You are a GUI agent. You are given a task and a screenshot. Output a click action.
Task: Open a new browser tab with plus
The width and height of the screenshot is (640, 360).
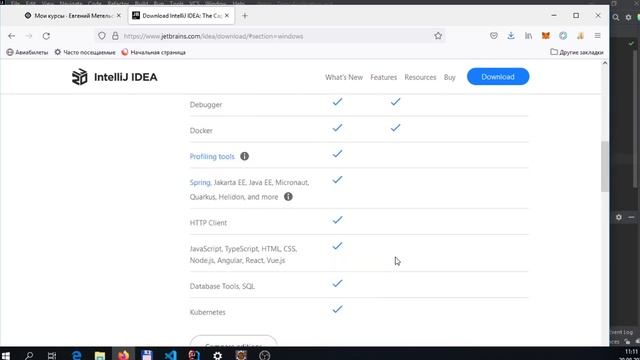[x=245, y=16]
